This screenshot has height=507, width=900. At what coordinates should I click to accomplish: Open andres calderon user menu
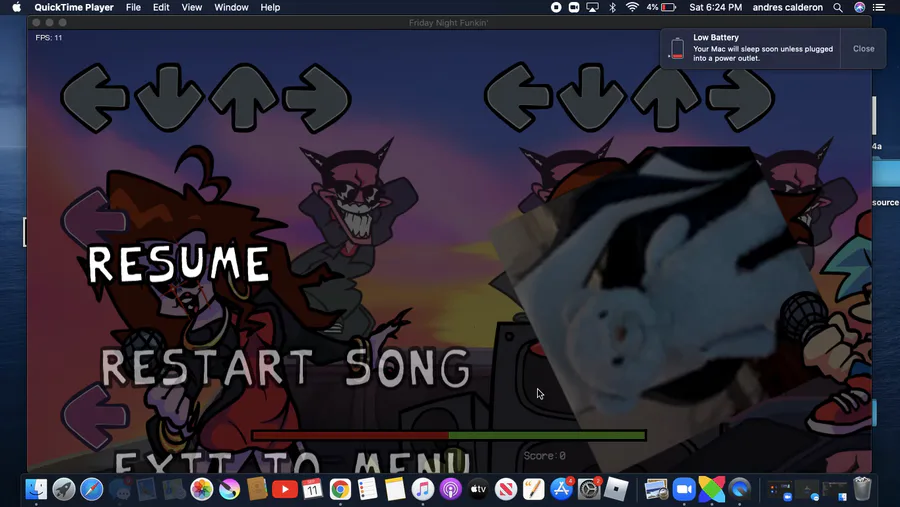coord(788,7)
